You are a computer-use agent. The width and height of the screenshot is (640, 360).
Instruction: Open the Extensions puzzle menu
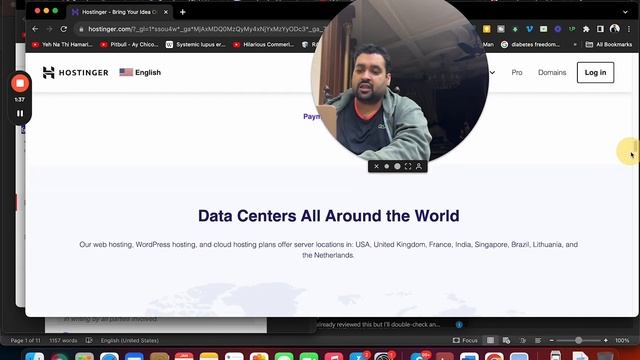tap(586, 29)
